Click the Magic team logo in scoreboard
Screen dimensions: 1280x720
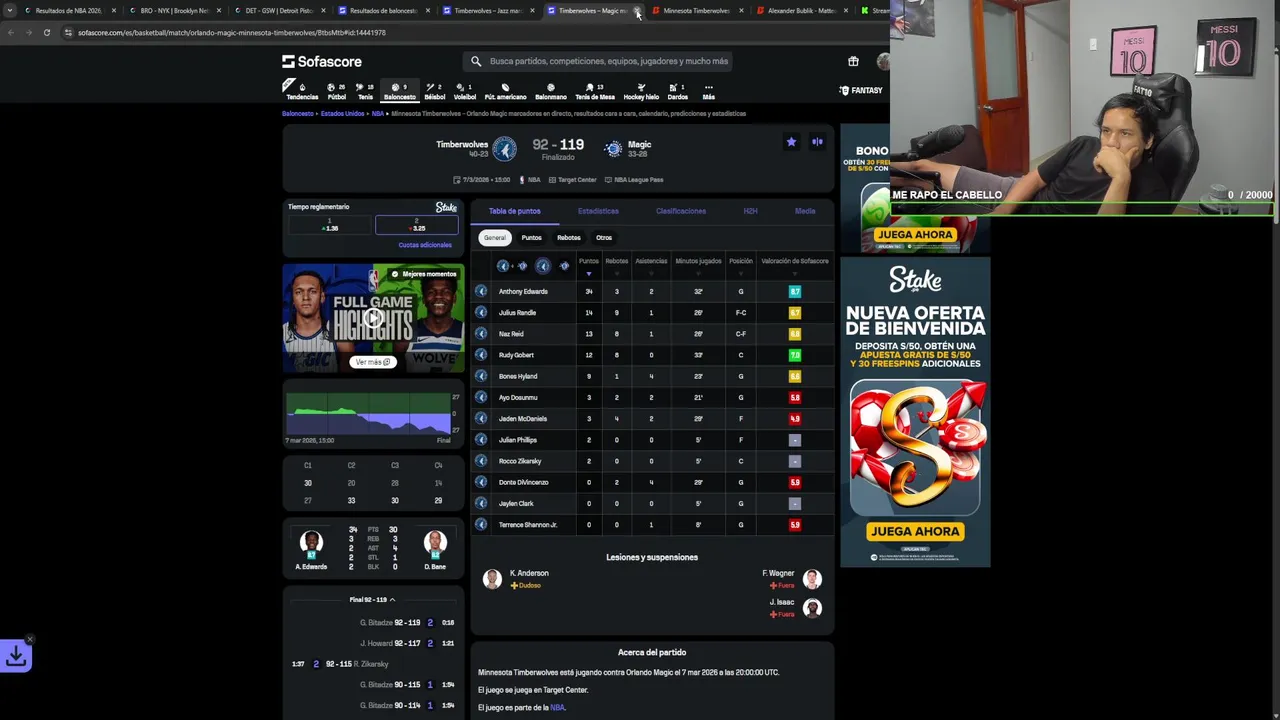coord(613,149)
